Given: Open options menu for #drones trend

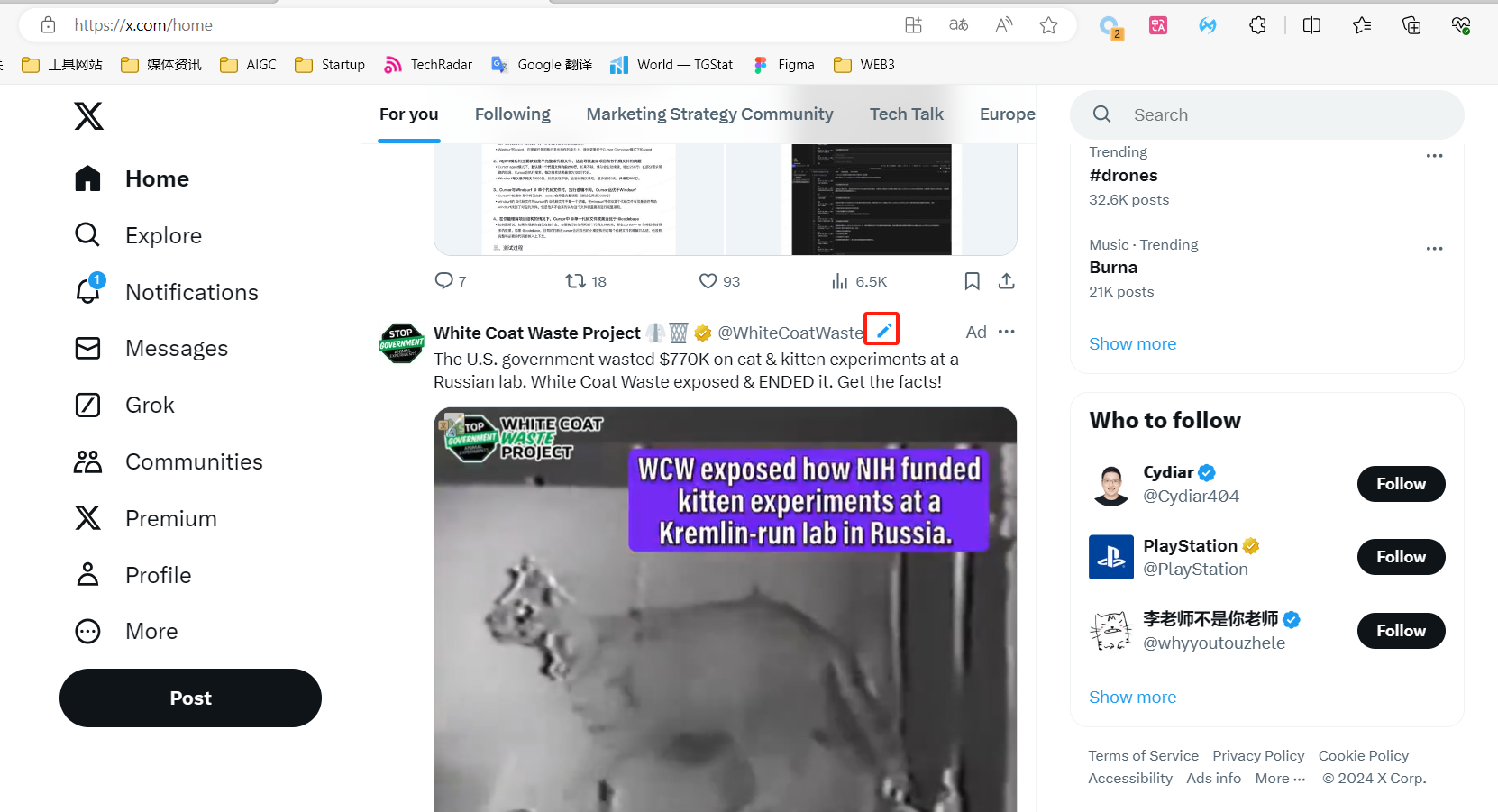Looking at the screenshot, I should (1434, 156).
